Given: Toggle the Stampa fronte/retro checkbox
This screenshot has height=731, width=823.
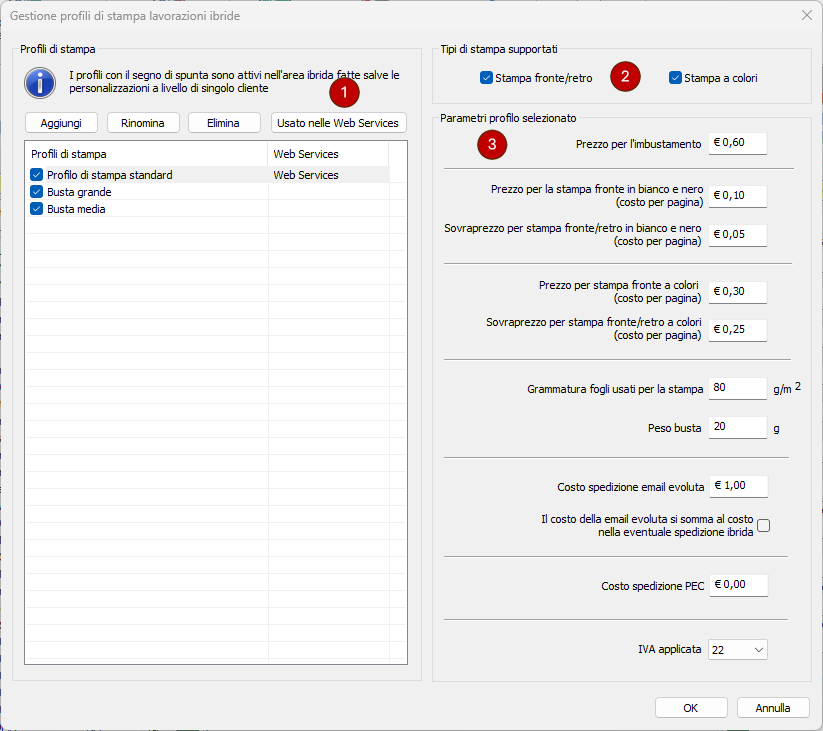Looking at the screenshot, I should 486,77.
